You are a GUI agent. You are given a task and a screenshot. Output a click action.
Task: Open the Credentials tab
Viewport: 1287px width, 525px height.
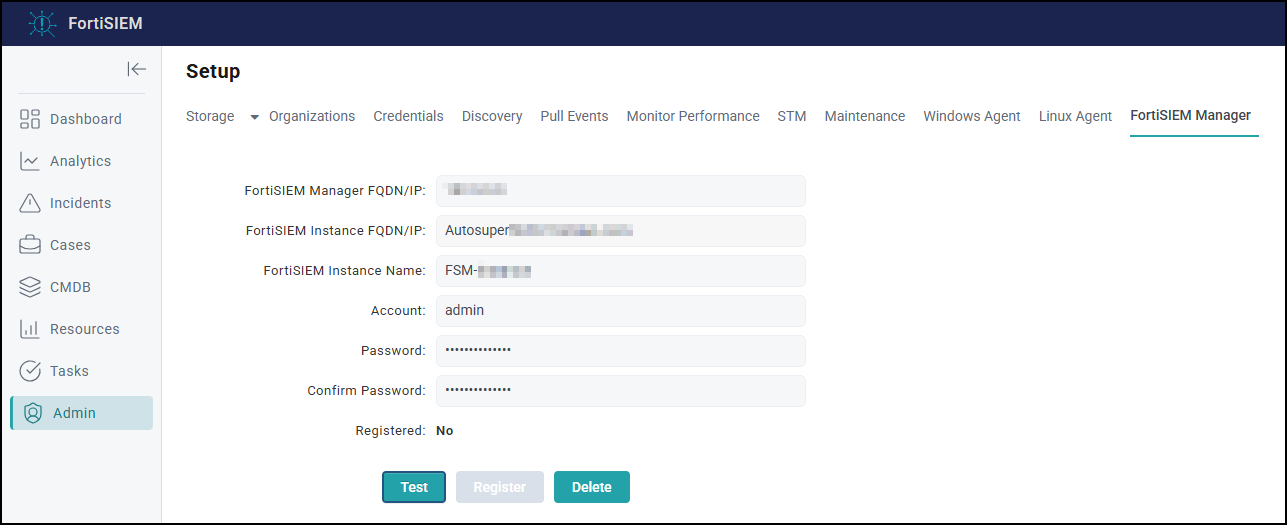pos(408,116)
